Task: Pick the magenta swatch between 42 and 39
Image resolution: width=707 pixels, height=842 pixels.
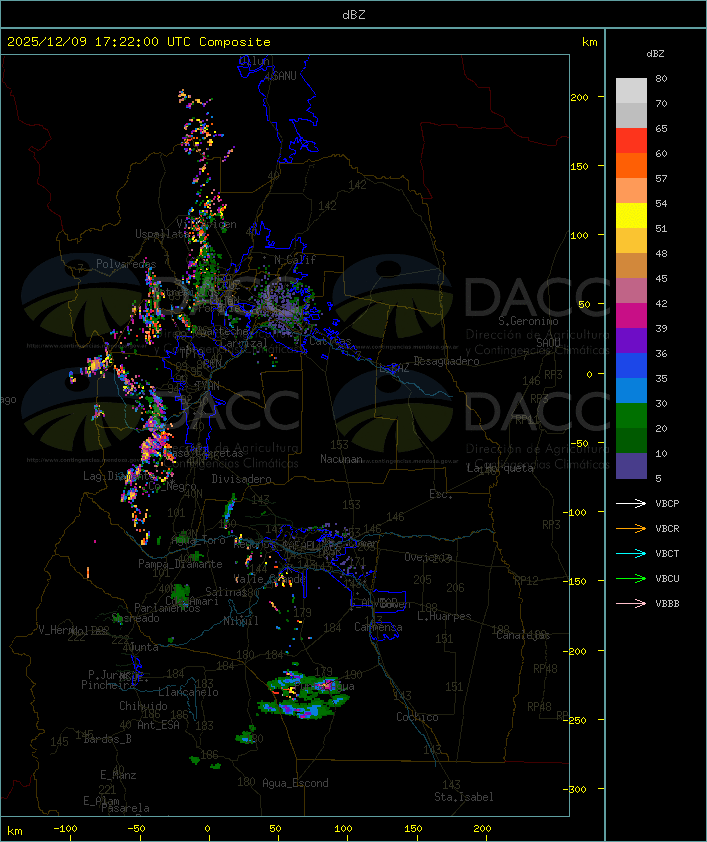Action: (631, 315)
